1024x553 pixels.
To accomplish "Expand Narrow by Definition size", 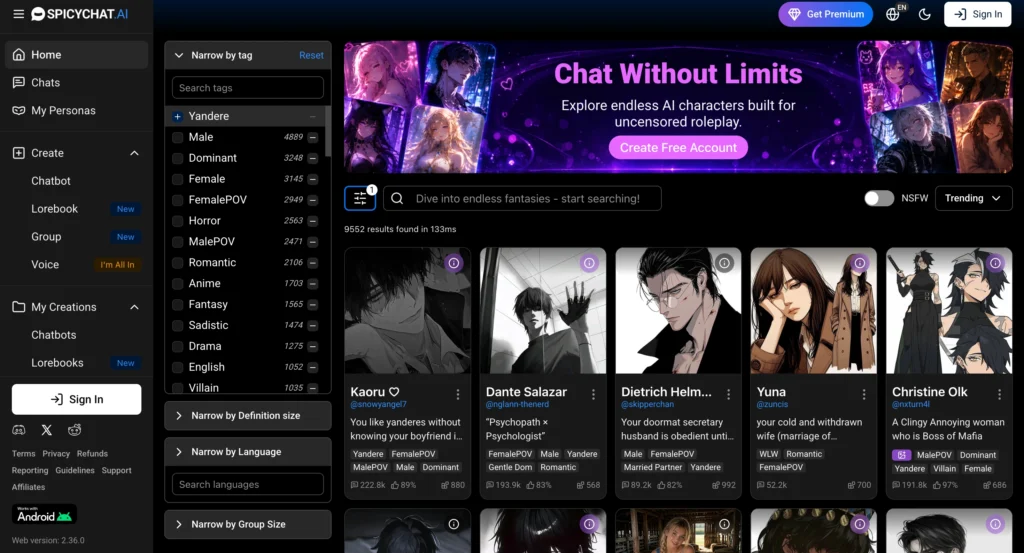I will tap(248, 415).
